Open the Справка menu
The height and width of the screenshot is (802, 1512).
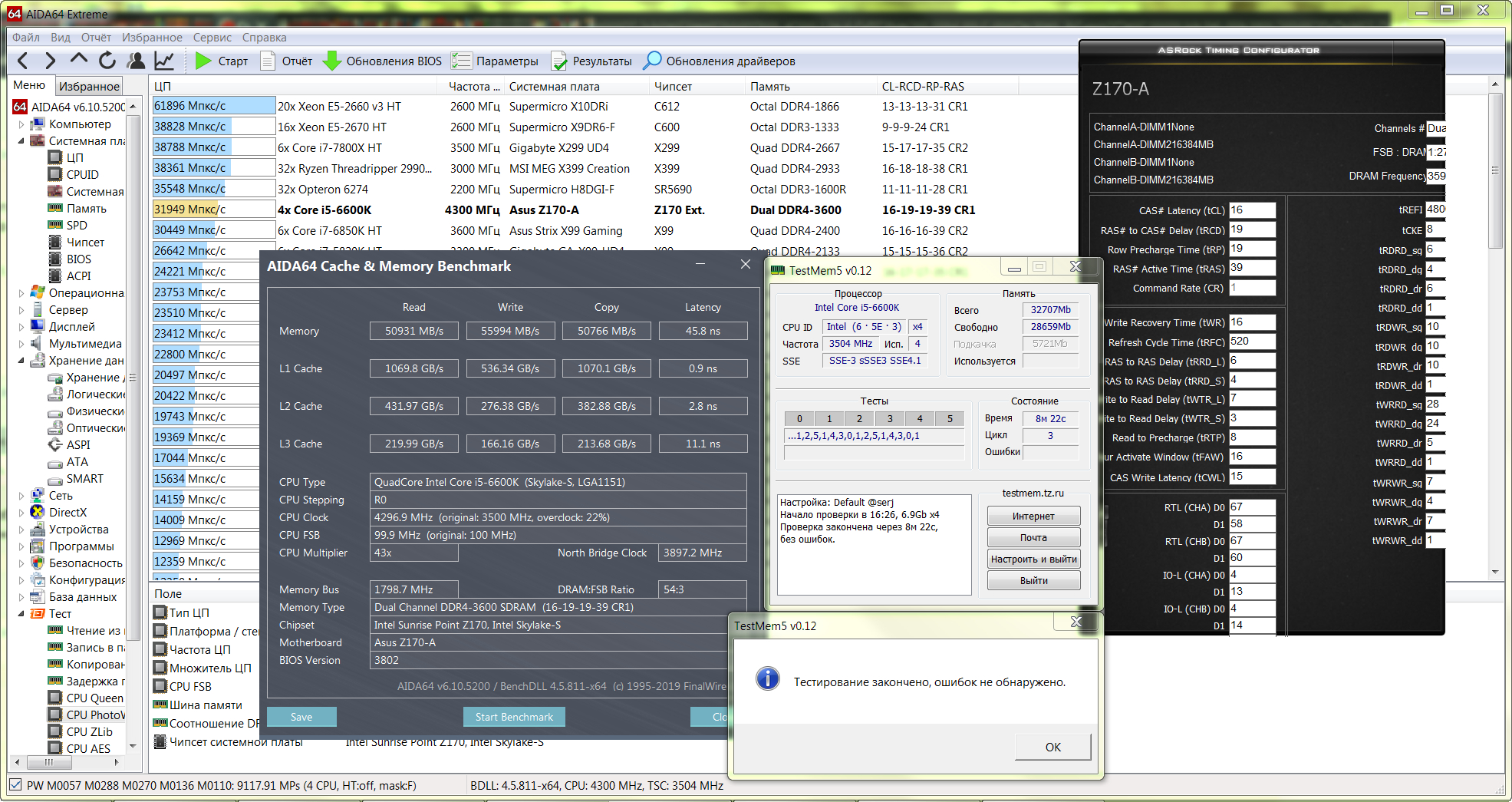pyautogui.click(x=264, y=38)
